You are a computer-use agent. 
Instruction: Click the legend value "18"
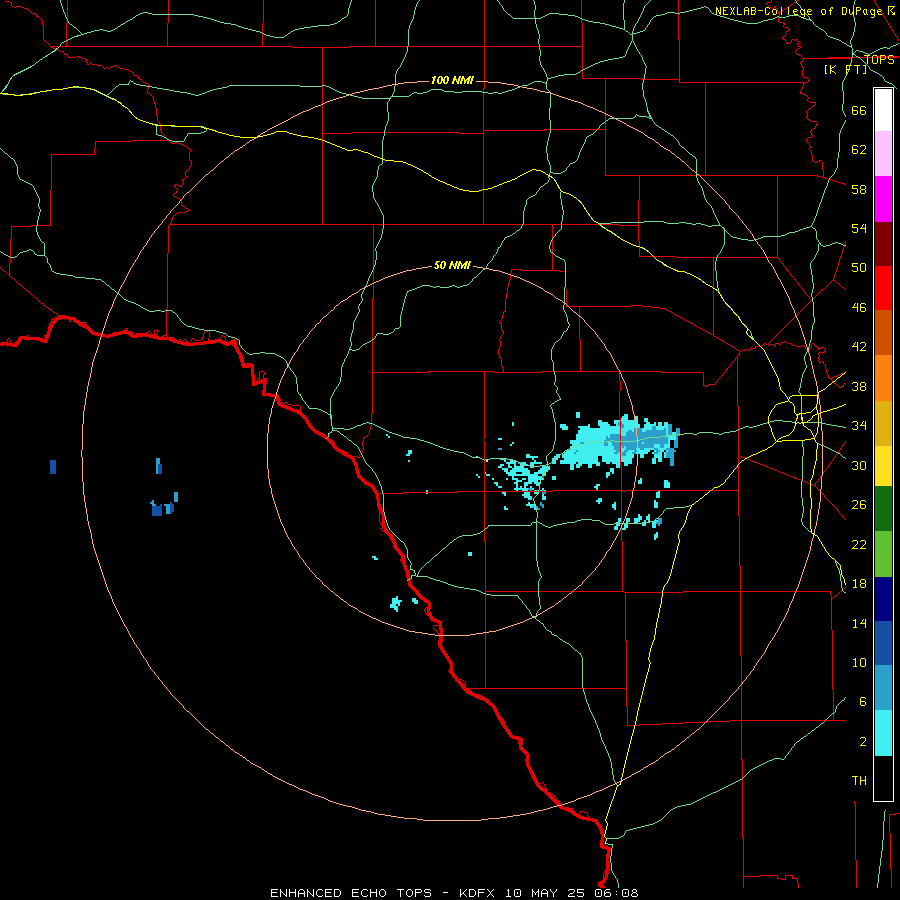859,584
